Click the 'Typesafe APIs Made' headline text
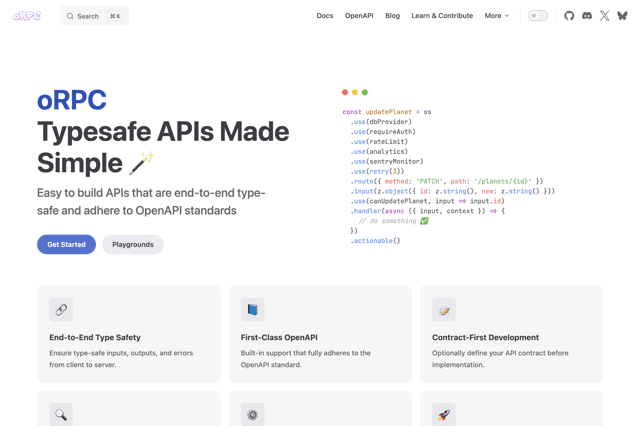The height and width of the screenshot is (426, 640). coord(163,132)
